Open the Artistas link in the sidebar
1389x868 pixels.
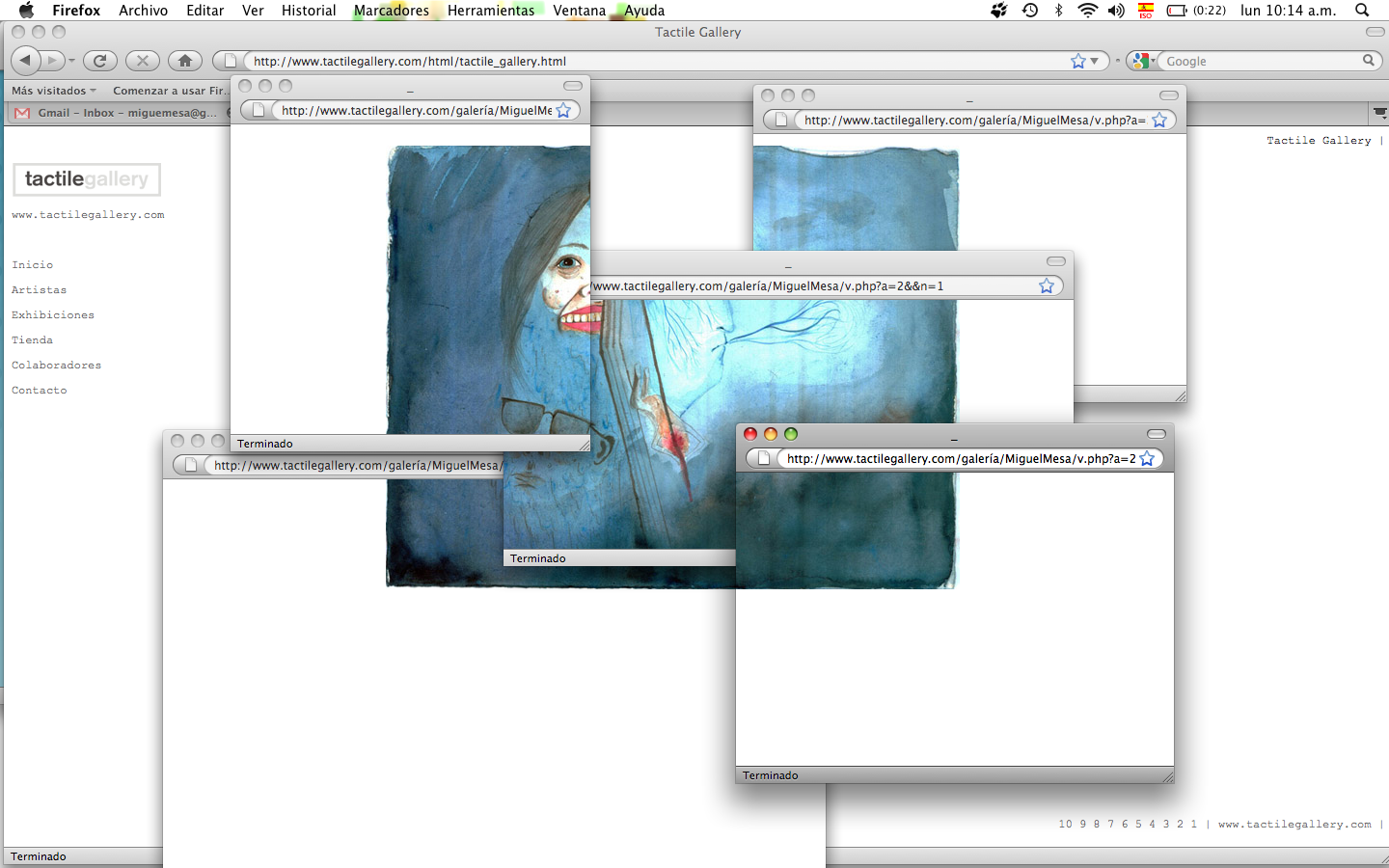(39, 290)
